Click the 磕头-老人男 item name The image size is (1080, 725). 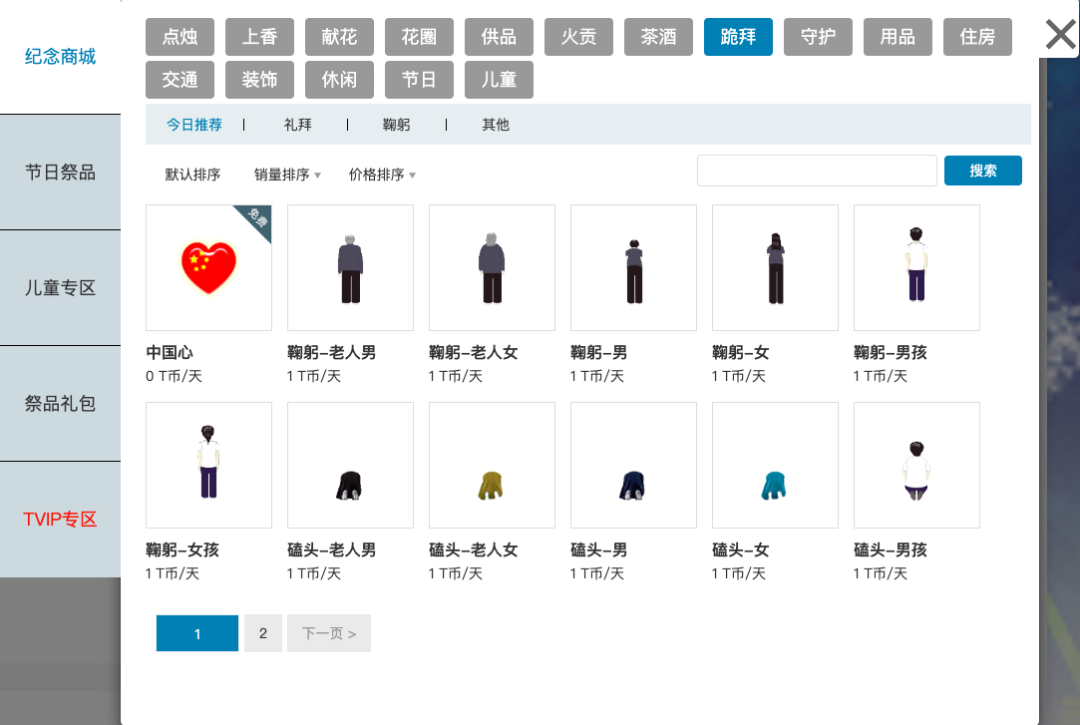[x=332, y=550]
